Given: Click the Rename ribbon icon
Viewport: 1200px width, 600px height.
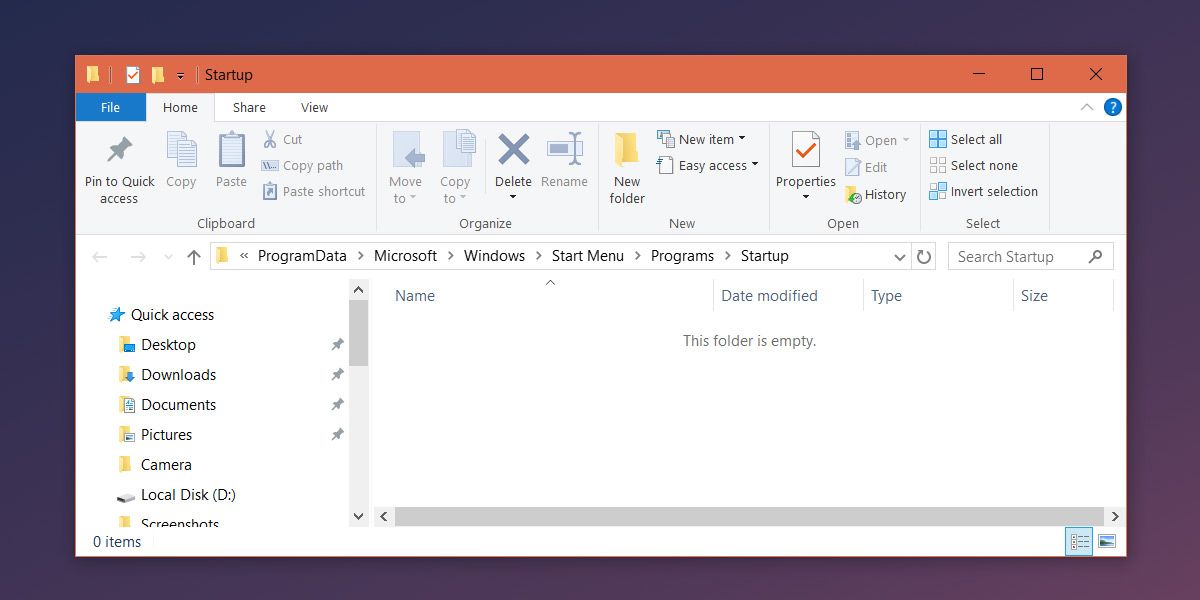Looking at the screenshot, I should pos(564,150).
